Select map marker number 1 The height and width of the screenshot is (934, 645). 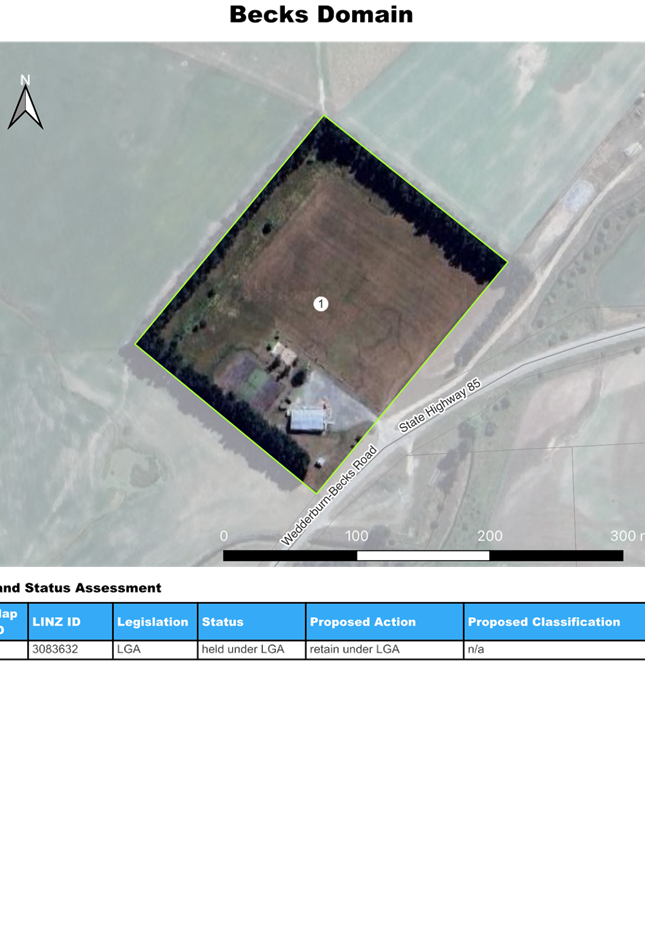coord(321,304)
